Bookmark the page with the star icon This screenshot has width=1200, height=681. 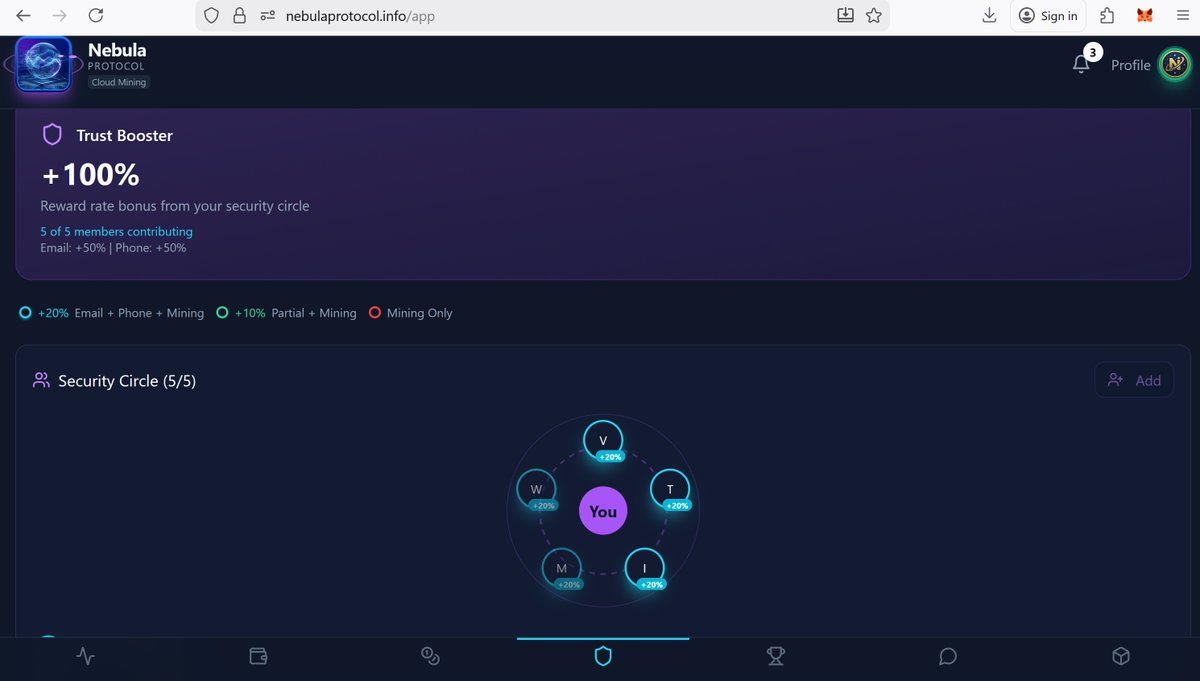(x=873, y=15)
